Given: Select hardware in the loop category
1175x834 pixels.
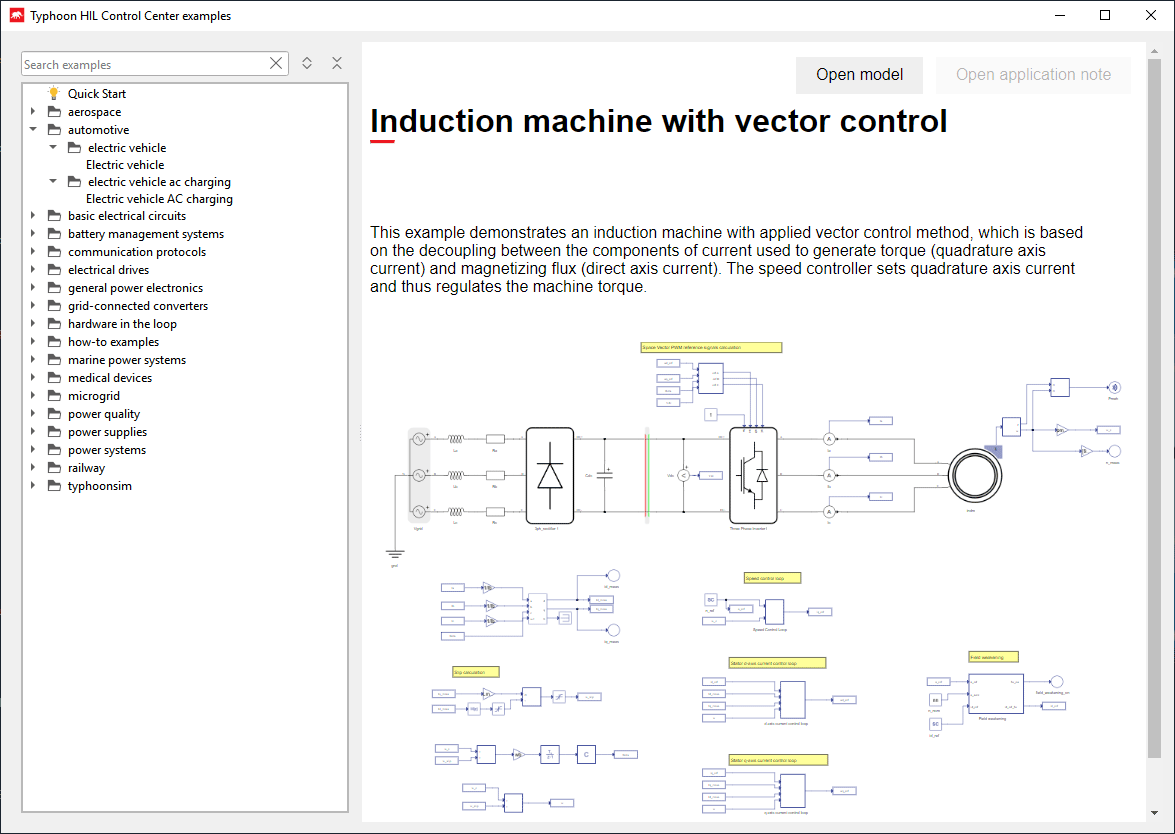Looking at the screenshot, I should point(122,324).
